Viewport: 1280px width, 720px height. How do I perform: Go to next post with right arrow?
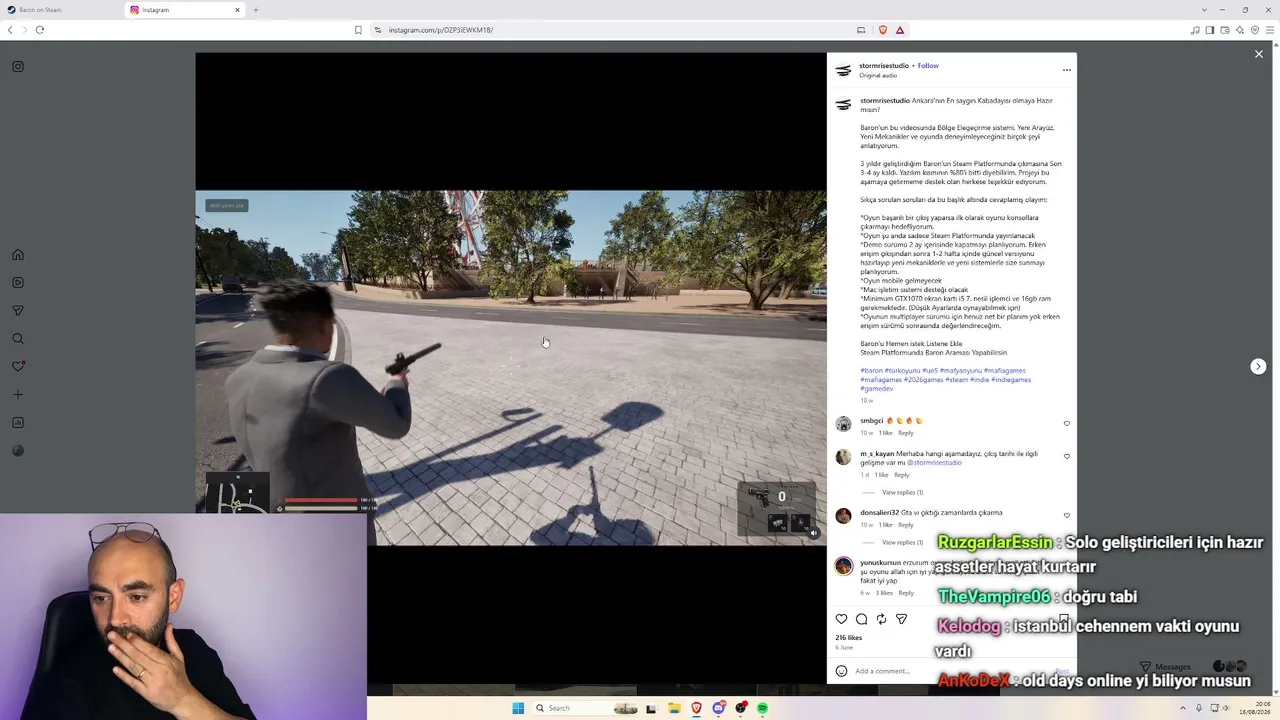[1258, 367]
